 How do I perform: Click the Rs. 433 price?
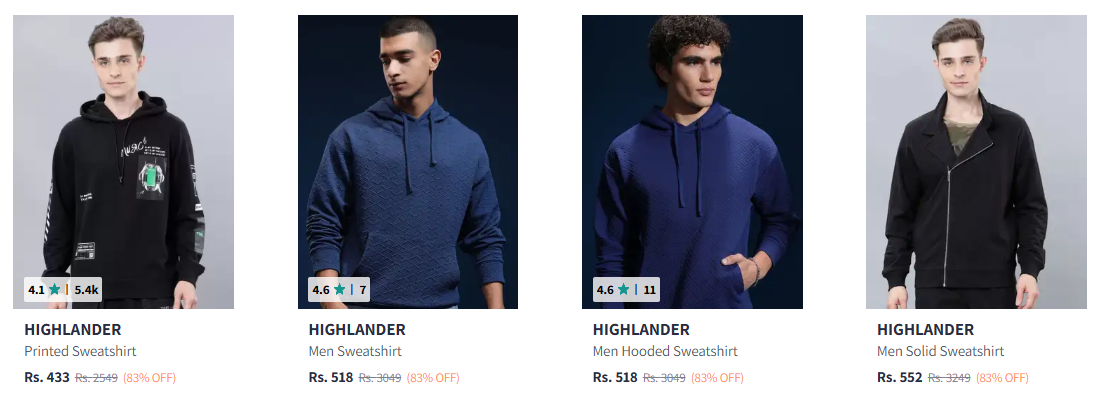point(47,377)
